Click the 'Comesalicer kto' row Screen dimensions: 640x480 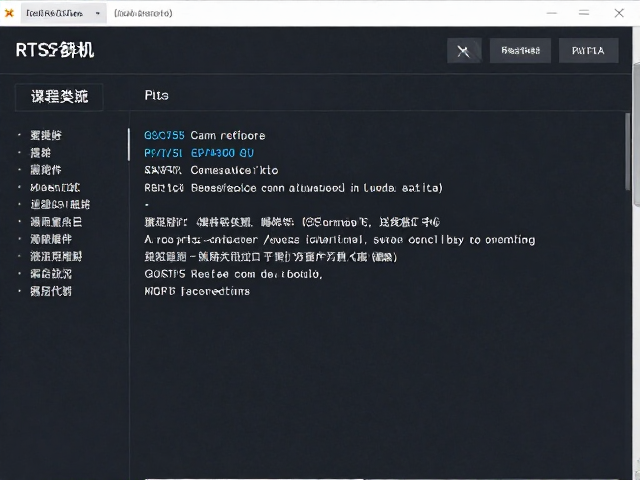click(x=211, y=170)
